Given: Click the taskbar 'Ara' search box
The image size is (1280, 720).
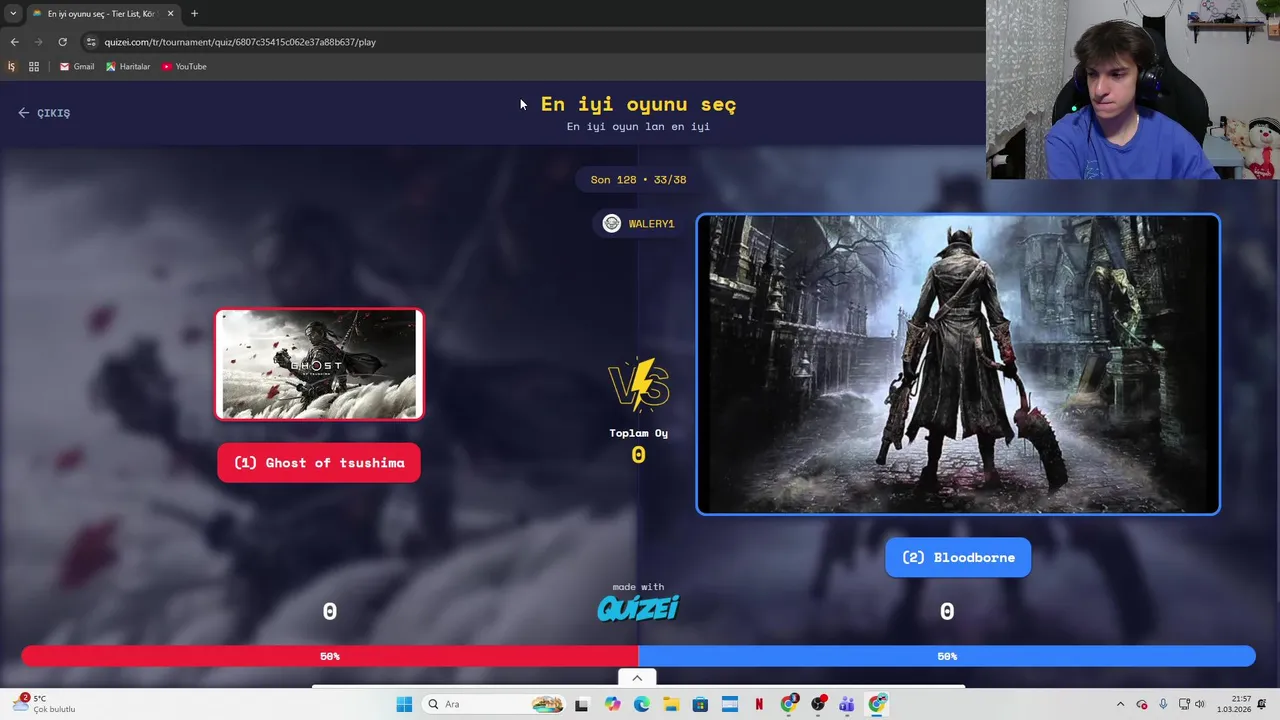Looking at the screenshot, I should coord(494,704).
